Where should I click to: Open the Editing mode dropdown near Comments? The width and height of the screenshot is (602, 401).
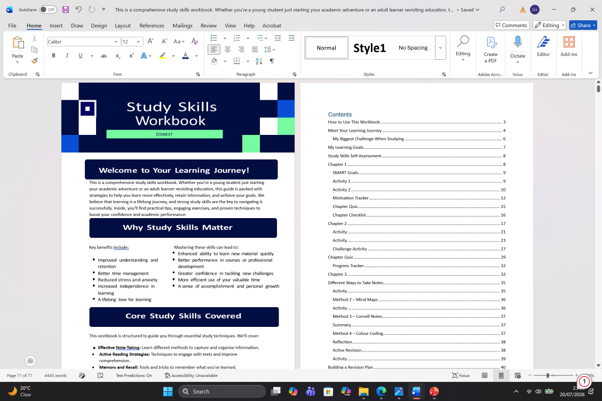(549, 25)
